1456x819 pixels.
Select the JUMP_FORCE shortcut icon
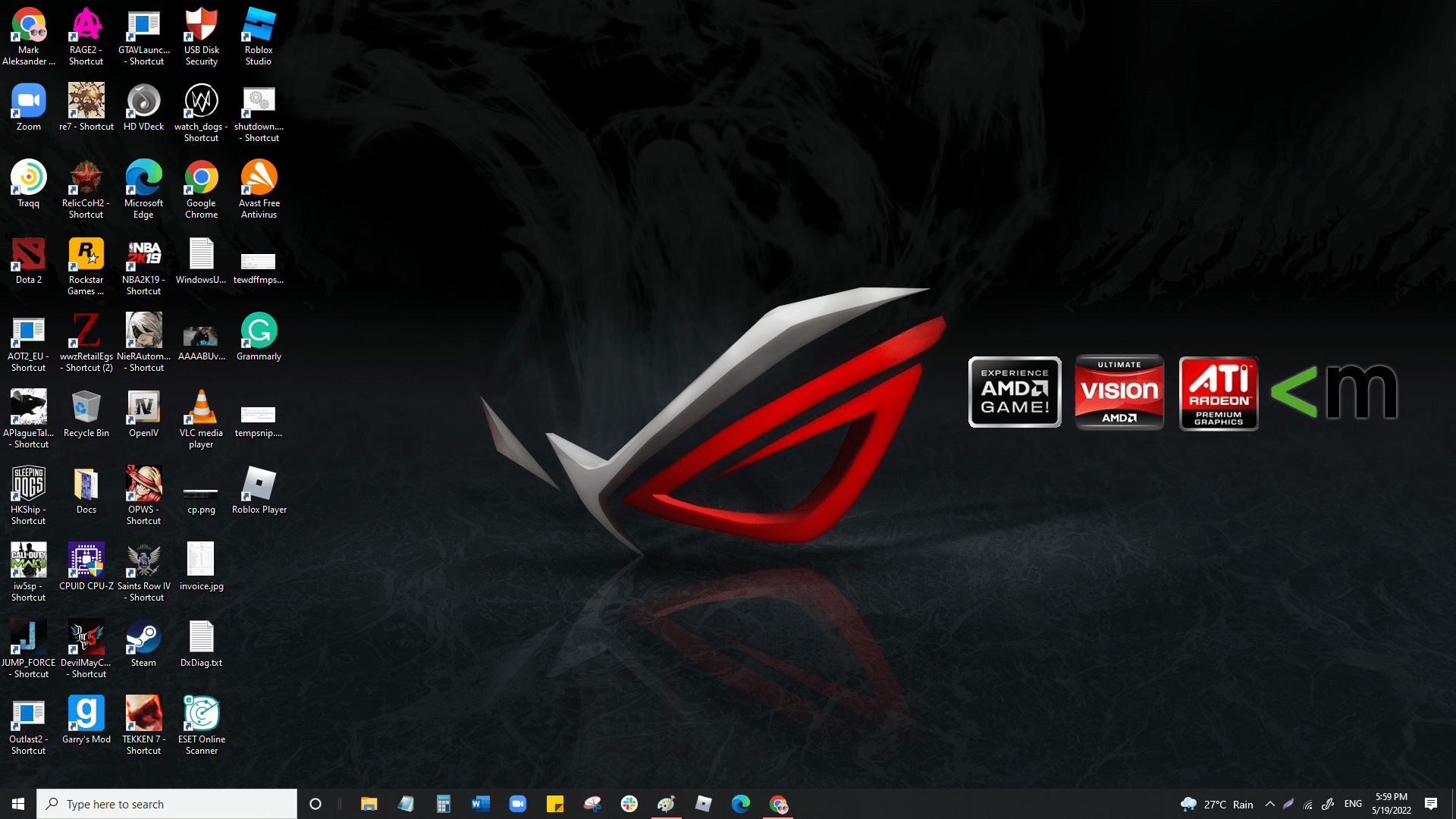coord(29,649)
